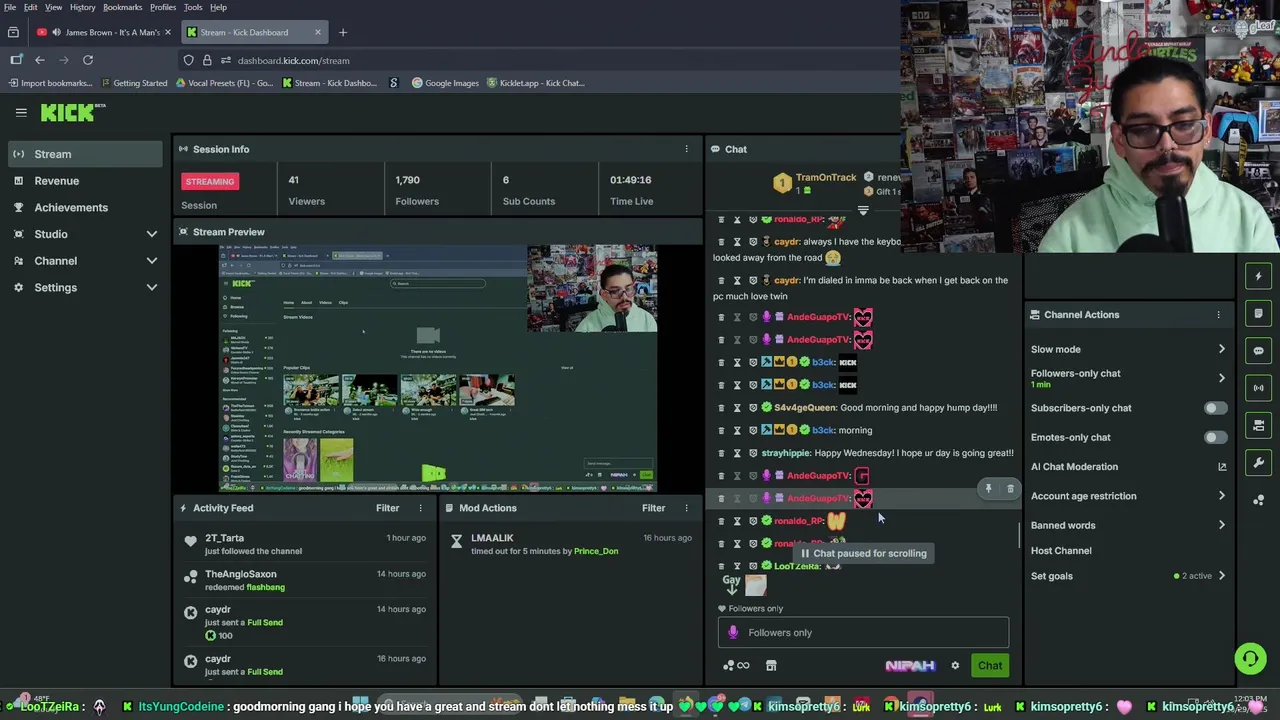Delete the highlighted AndeGuapoTV message

tap(1010, 489)
